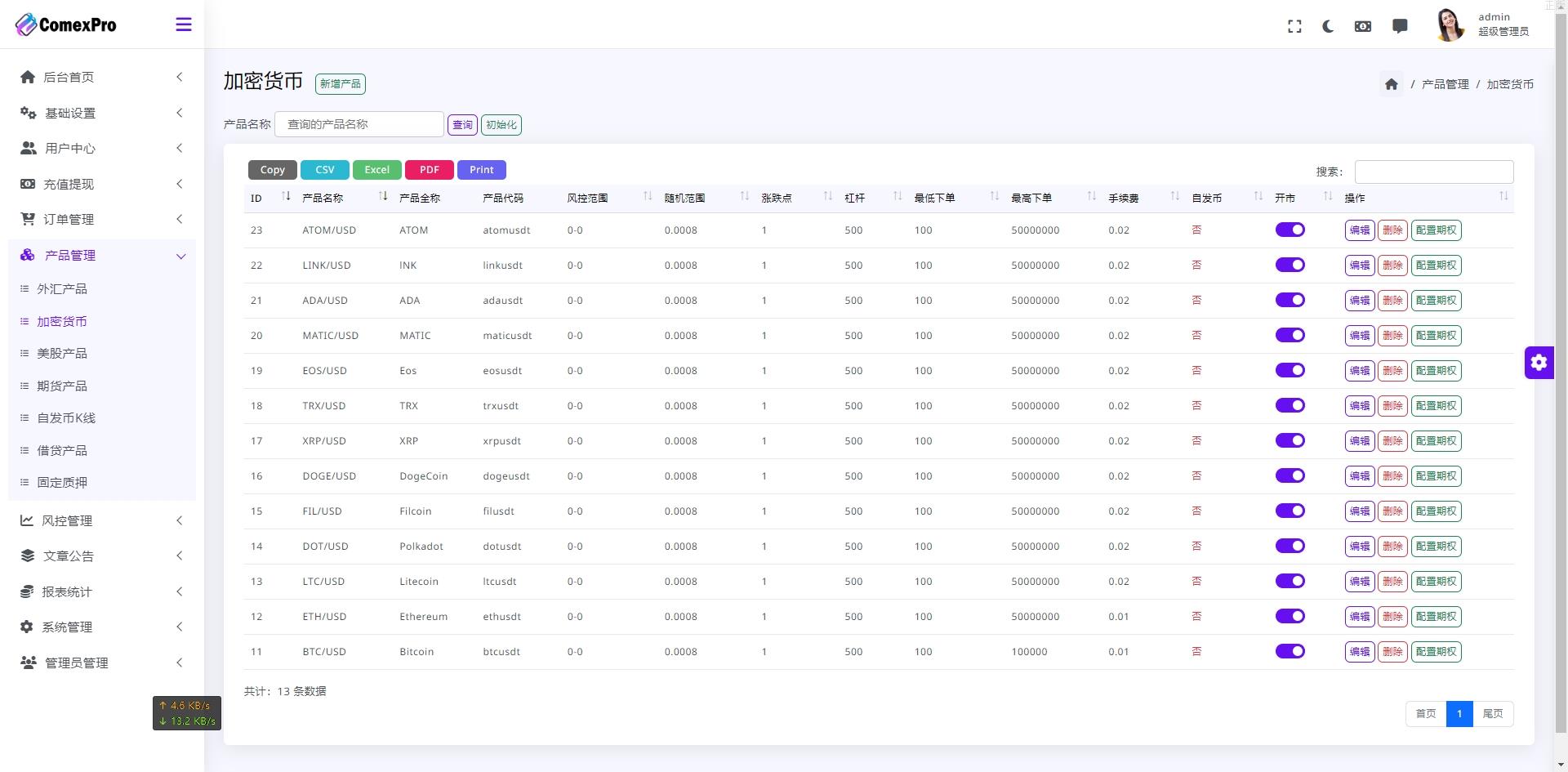The width and height of the screenshot is (1568, 772).
Task: Expand the 风控管理 sidebar menu
Action: click(102, 520)
